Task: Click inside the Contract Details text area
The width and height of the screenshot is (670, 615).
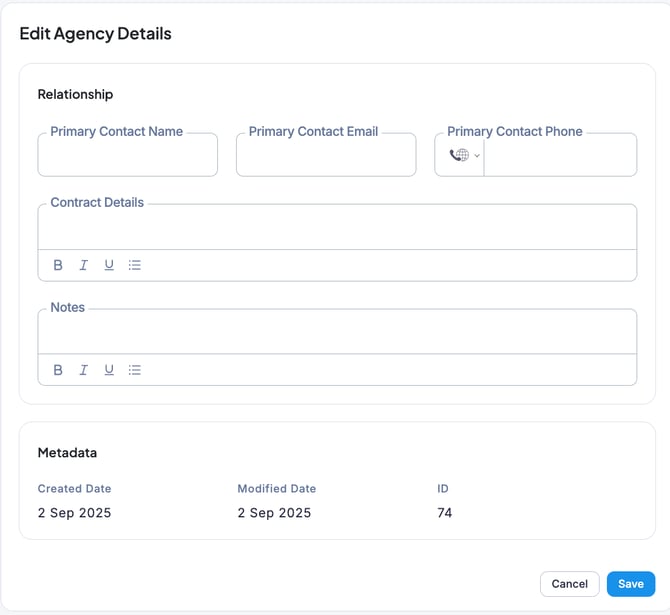Action: (x=337, y=229)
